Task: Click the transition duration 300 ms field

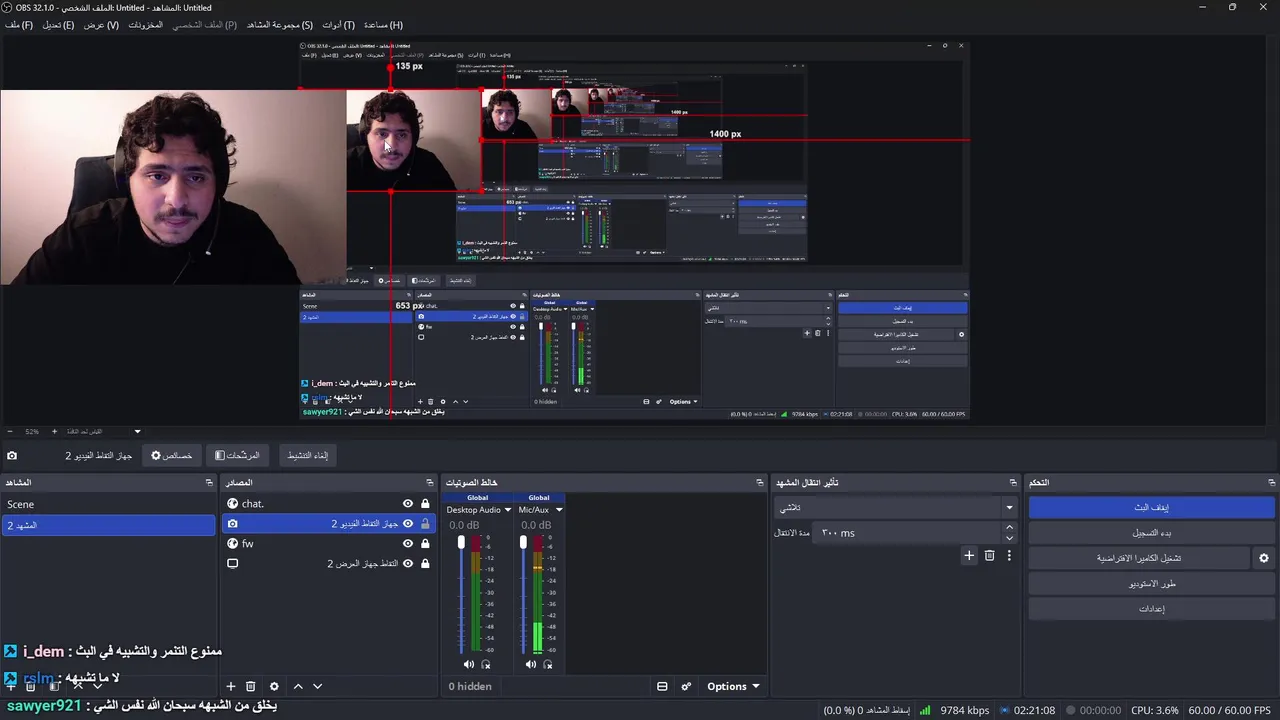Action: click(x=907, y=533)
